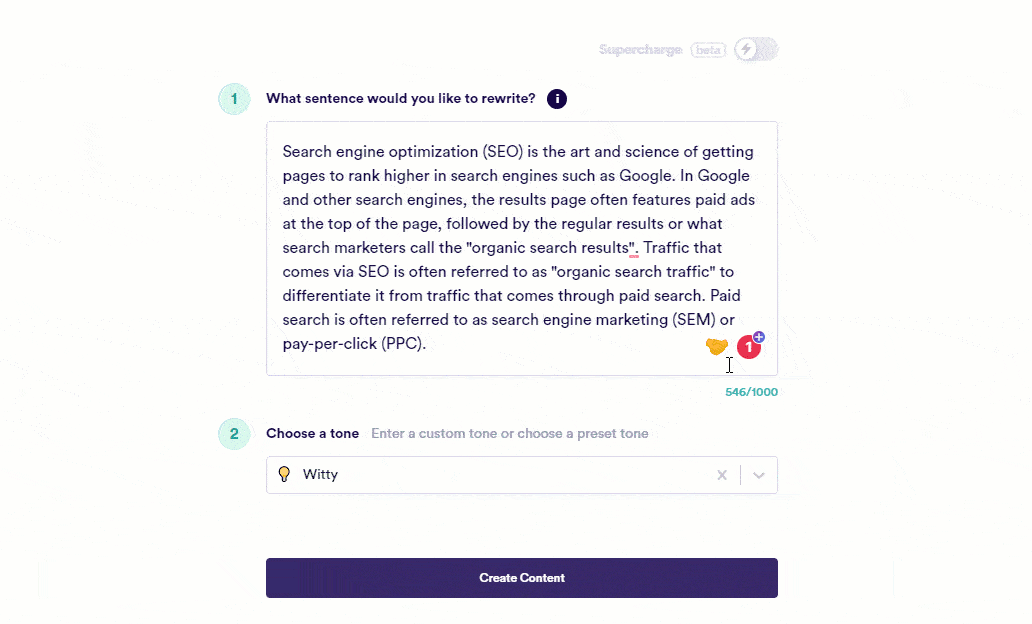Viewport: 1032px width, 624px height.
Task: Enable the Supercharge lightning toggle
Action: [755, 49]
